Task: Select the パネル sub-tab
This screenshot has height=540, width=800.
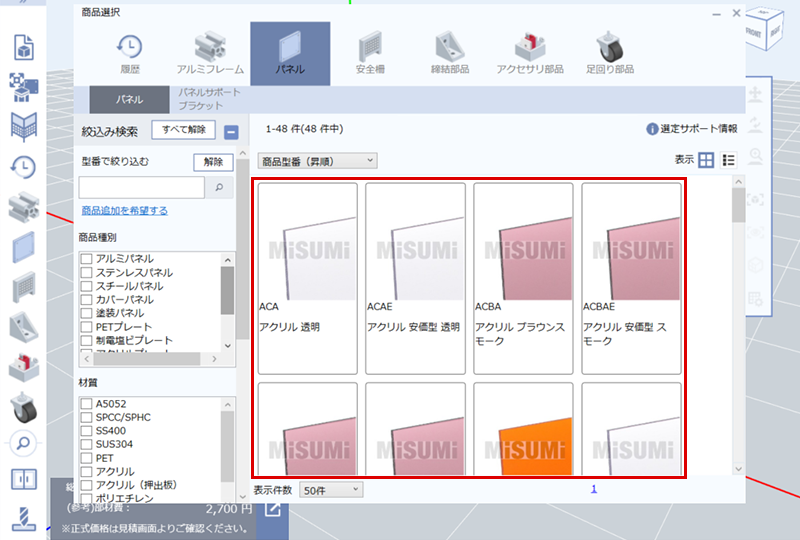Action: click(x=129, y=99)
